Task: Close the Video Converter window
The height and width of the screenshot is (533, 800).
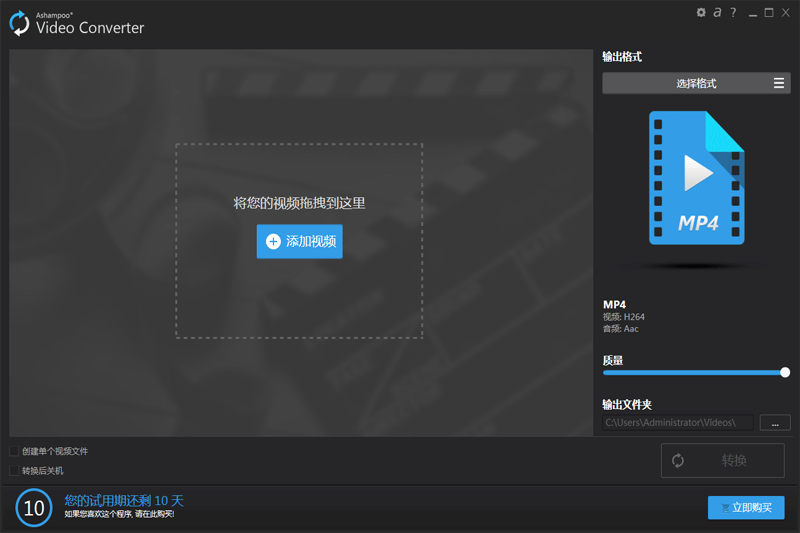Action: click(x=786, y=13)
